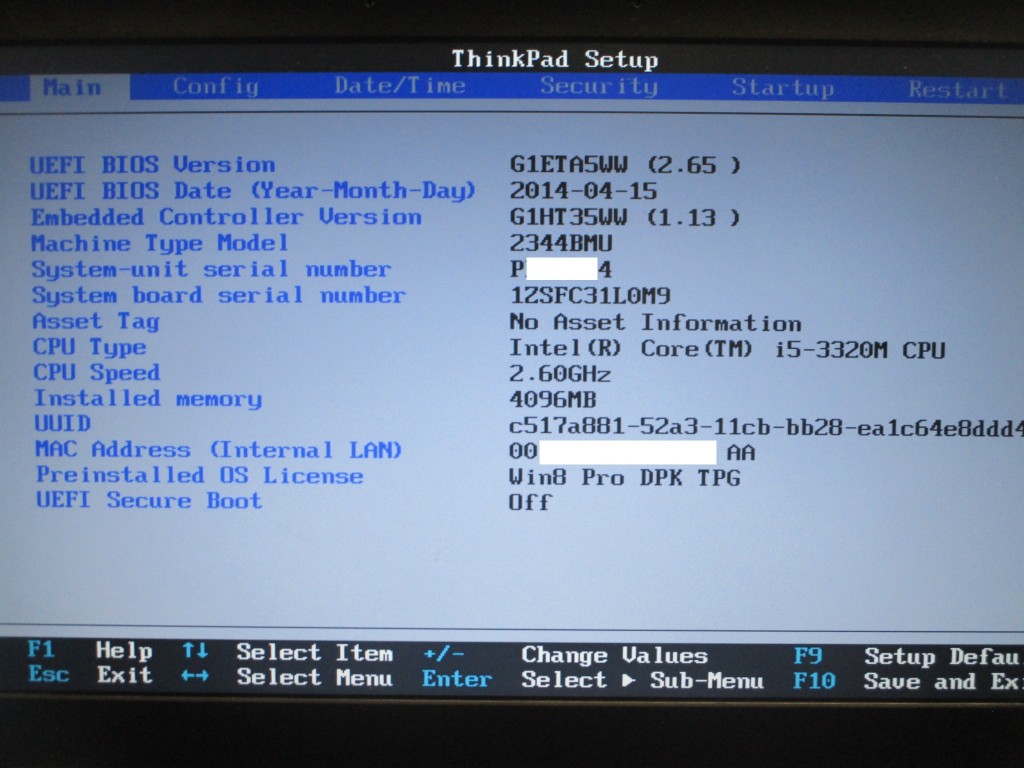
Task: Click the F1 Help key hint
Action: [x=90, y=650]
